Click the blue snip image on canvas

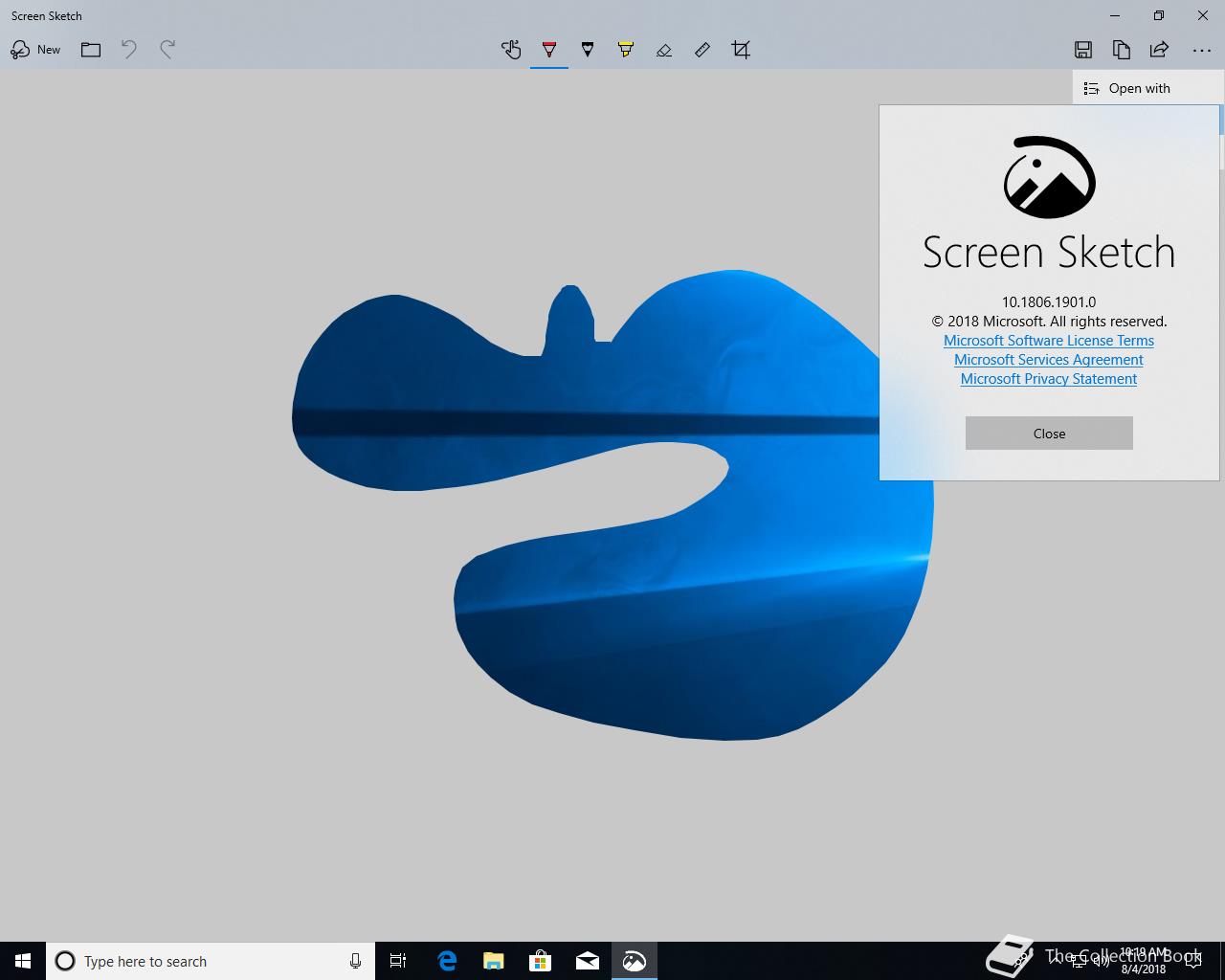pyautogui.click(x=612, y=505)
